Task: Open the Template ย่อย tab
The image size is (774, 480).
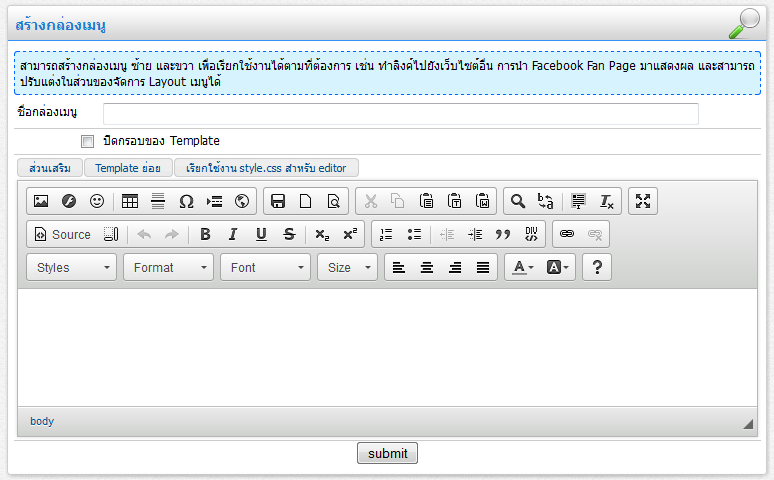Action: [x=128, y=168]
